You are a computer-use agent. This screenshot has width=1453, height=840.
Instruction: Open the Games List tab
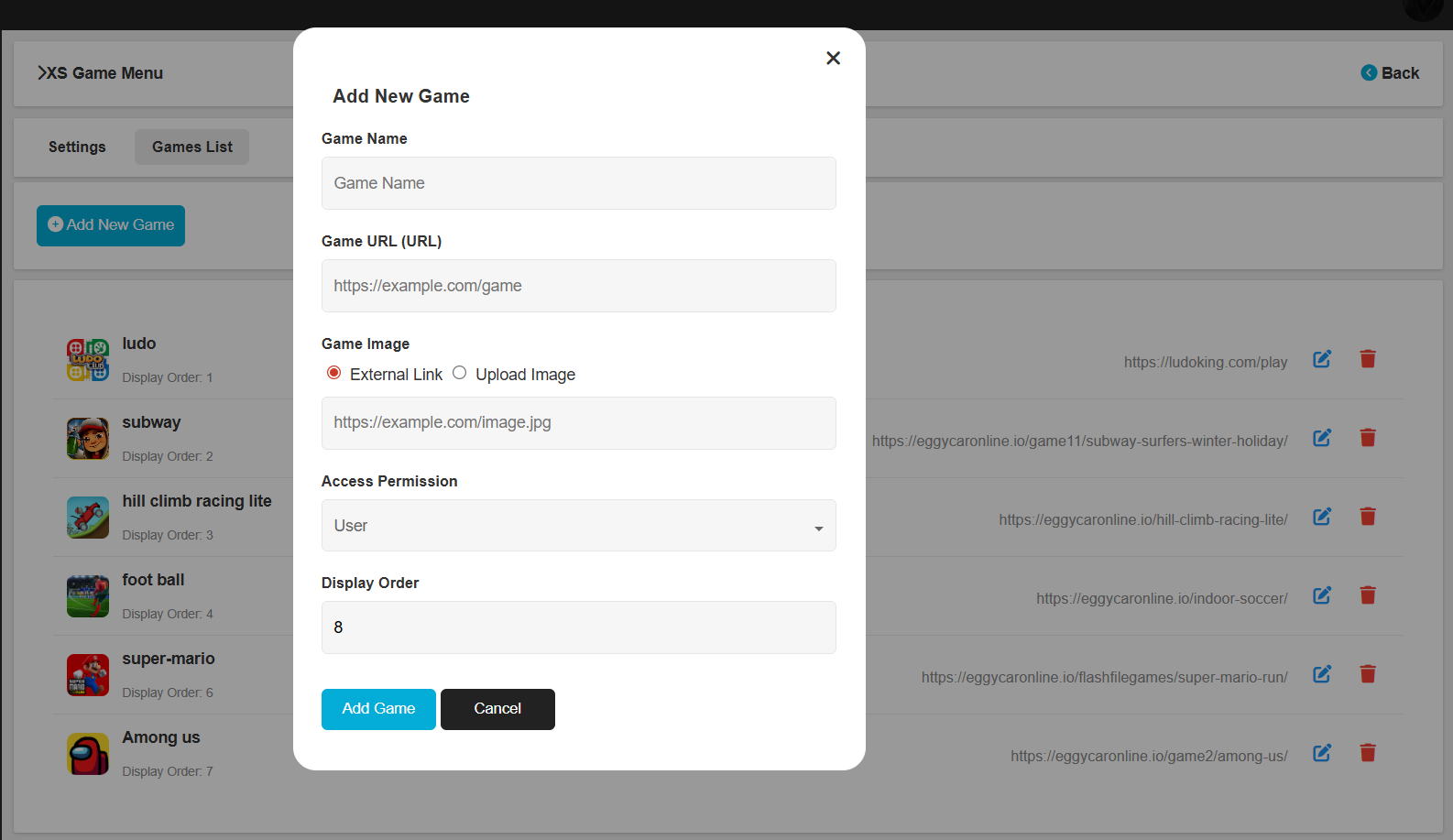192,147
